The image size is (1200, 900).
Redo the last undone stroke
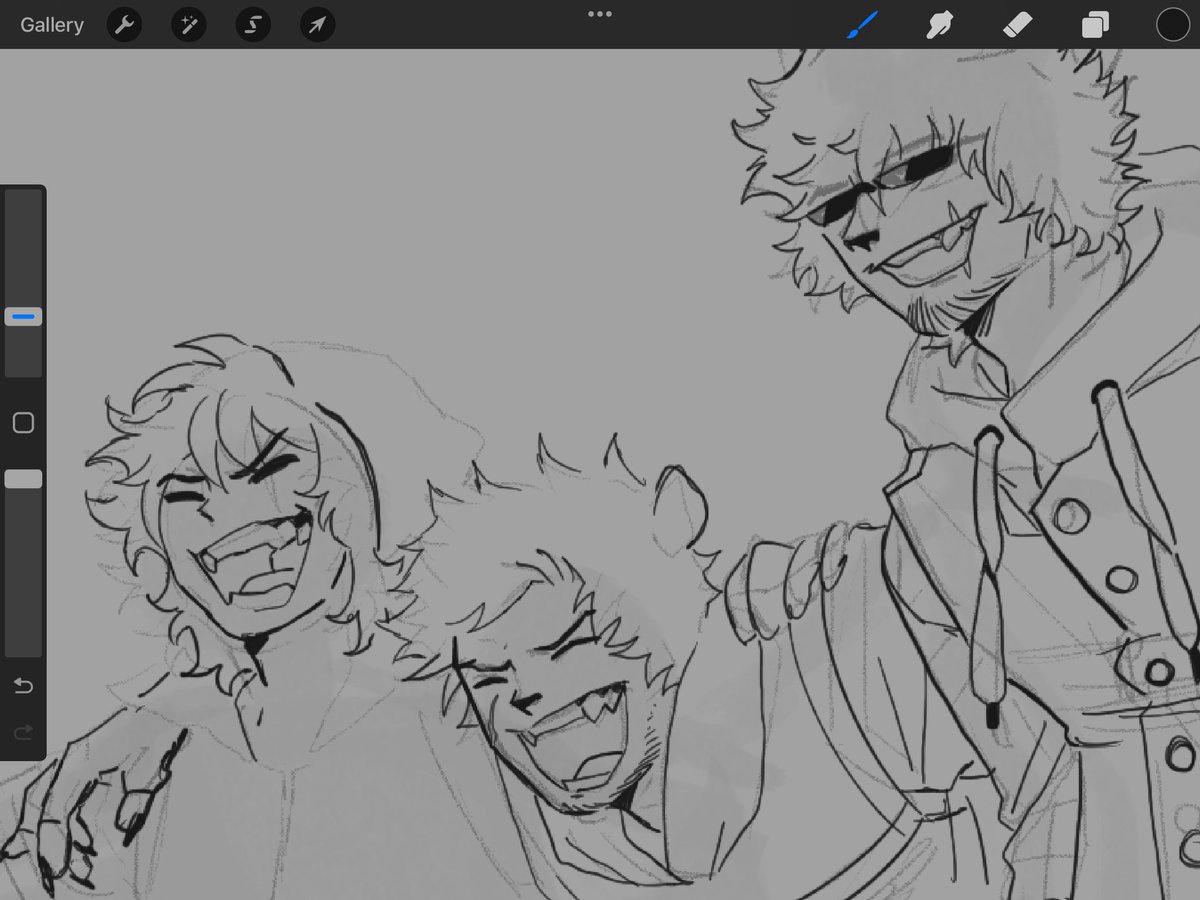point(23,734)
